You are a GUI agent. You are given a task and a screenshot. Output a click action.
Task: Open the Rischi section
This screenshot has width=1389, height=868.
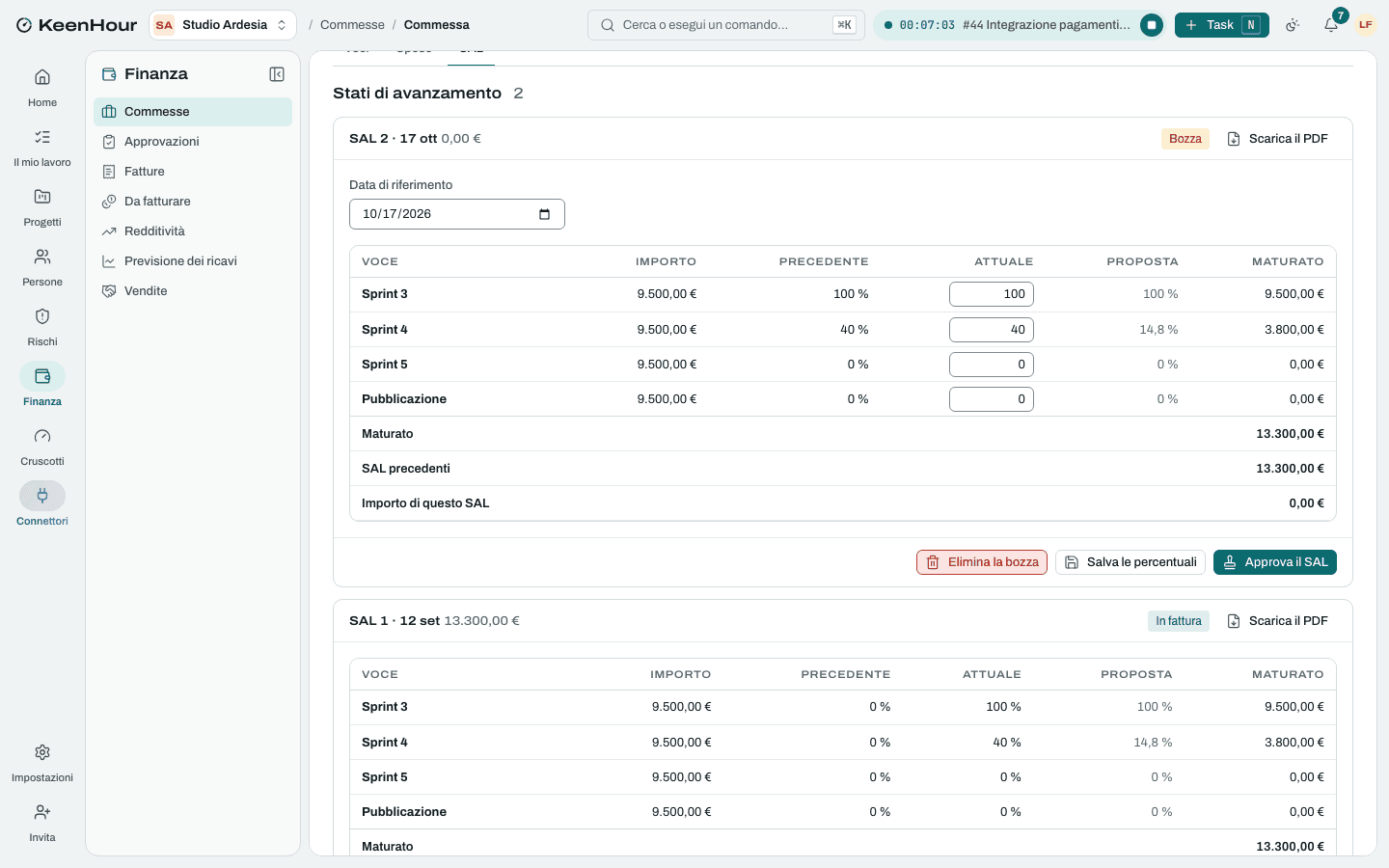(42, 327)
